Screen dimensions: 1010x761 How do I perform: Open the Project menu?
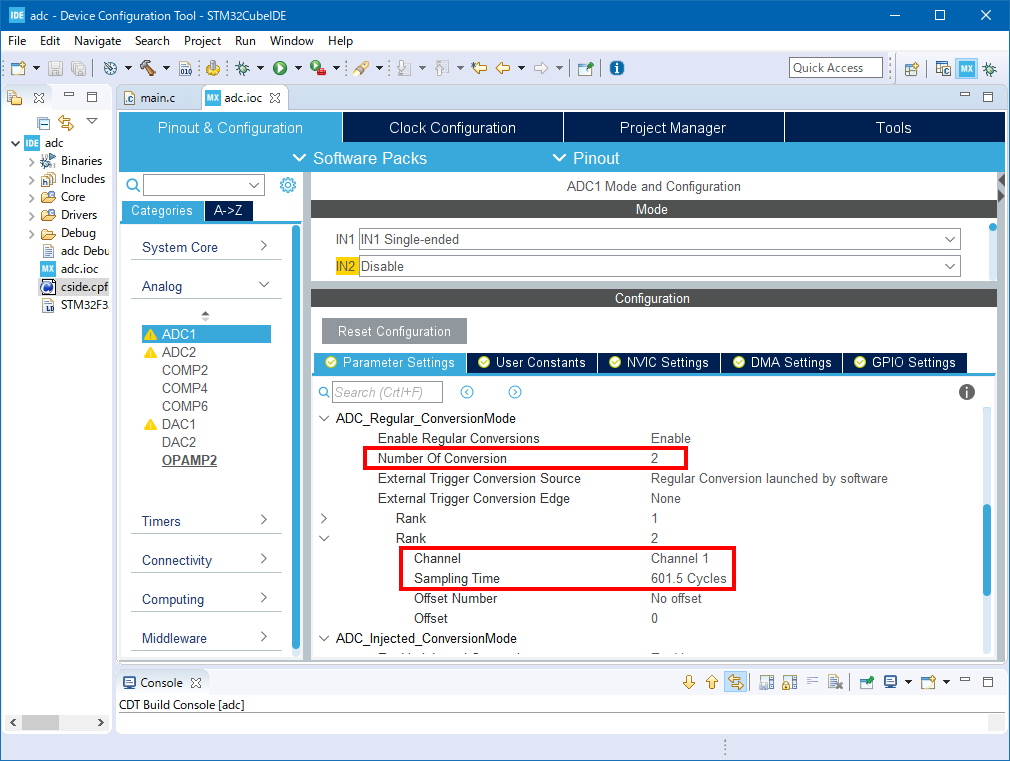202,41
